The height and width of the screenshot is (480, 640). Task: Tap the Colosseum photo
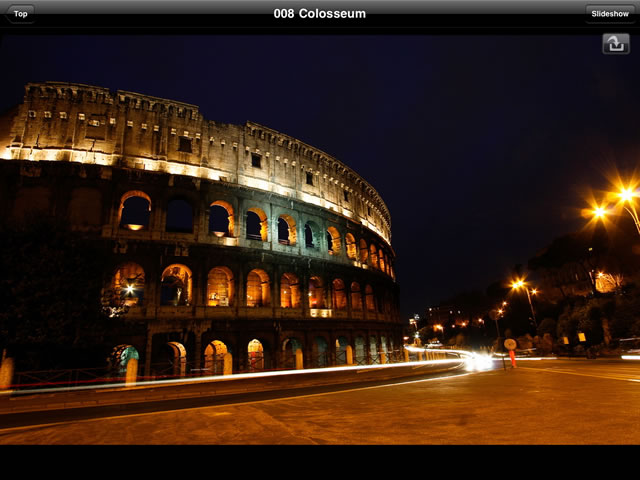pyautogui.click(x=320, y=240)
